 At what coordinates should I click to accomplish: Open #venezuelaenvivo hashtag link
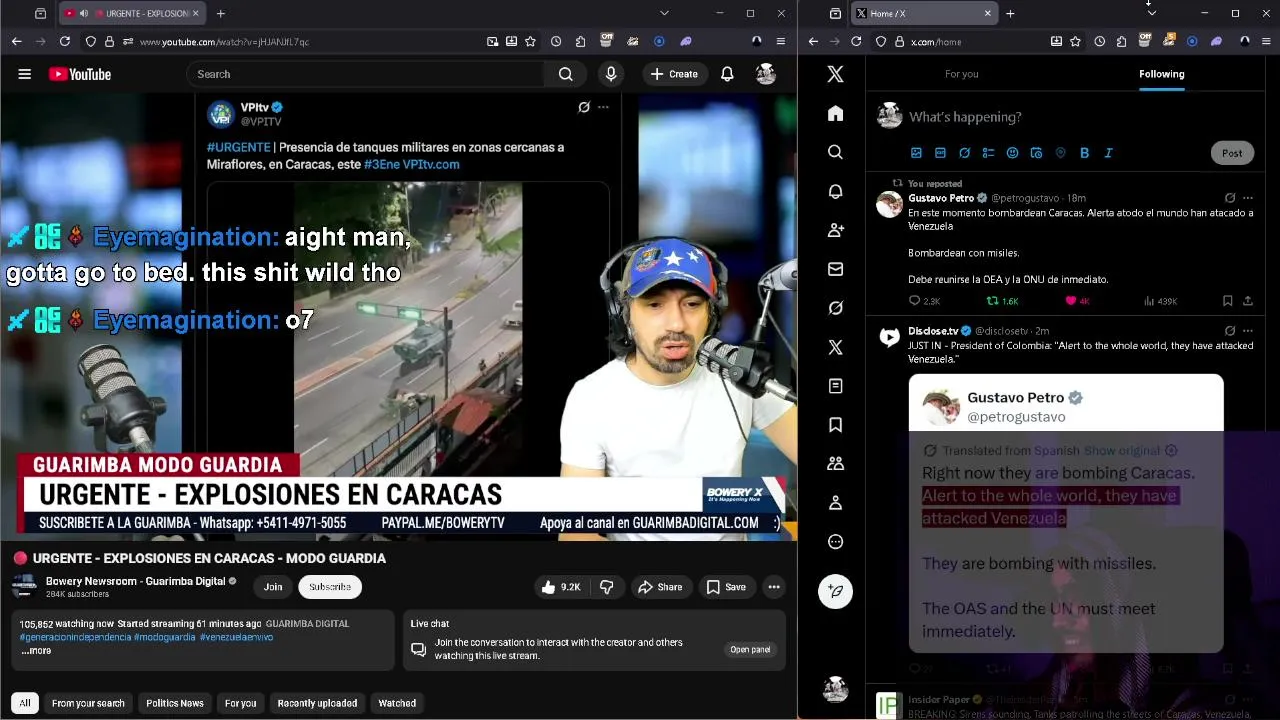click(x=236, y=637)
